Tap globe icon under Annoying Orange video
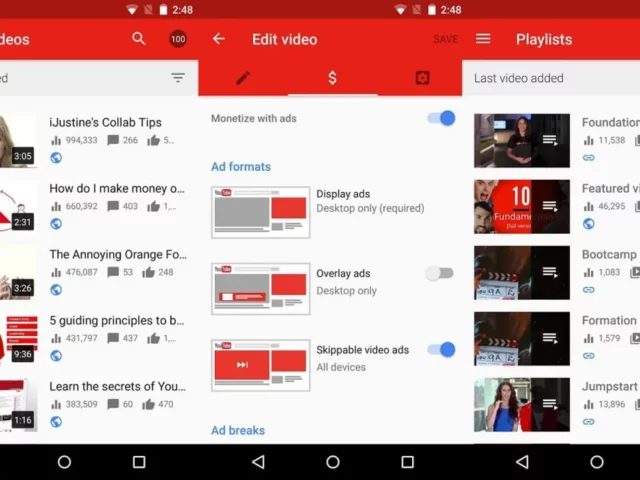The height and width of the screenshot is (480, 640). 56,290
